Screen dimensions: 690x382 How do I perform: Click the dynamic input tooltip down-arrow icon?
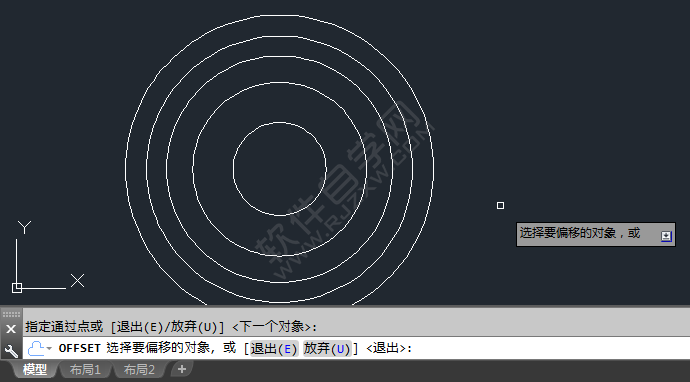pos(666,236)
